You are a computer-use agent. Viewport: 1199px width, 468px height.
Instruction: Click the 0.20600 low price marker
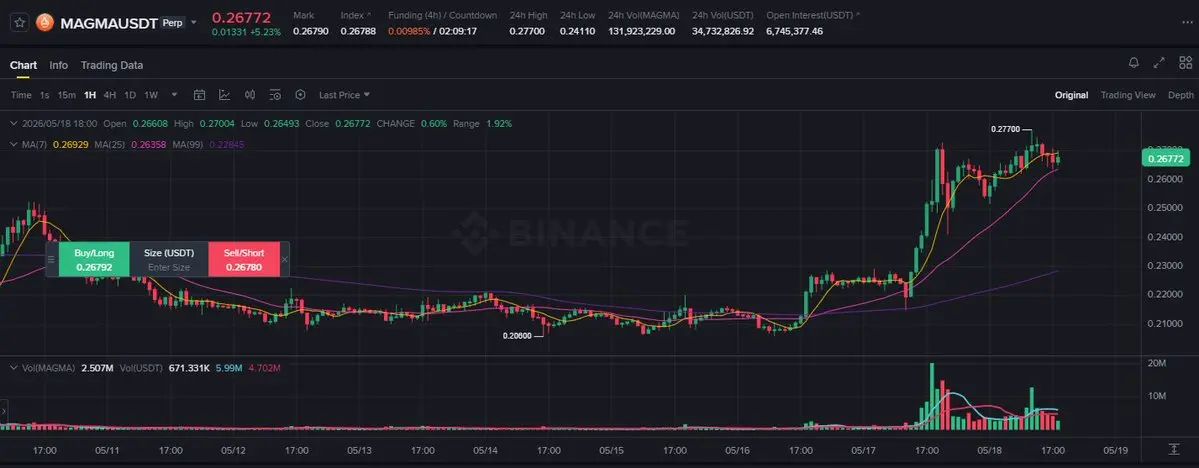click(516, 335)
